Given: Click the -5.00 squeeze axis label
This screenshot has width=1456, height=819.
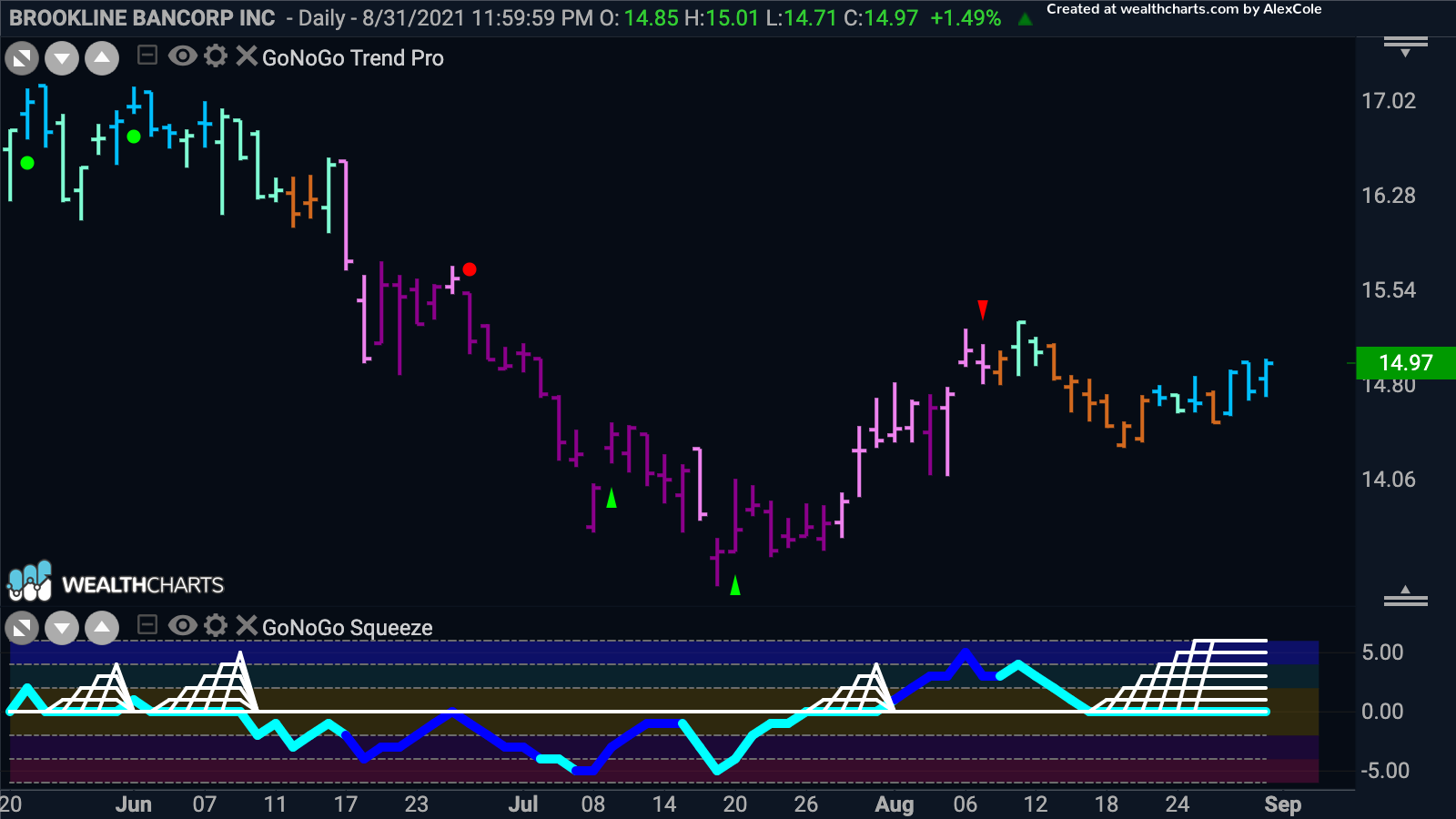Looking at the screenshot, I should click(1385, 771).
